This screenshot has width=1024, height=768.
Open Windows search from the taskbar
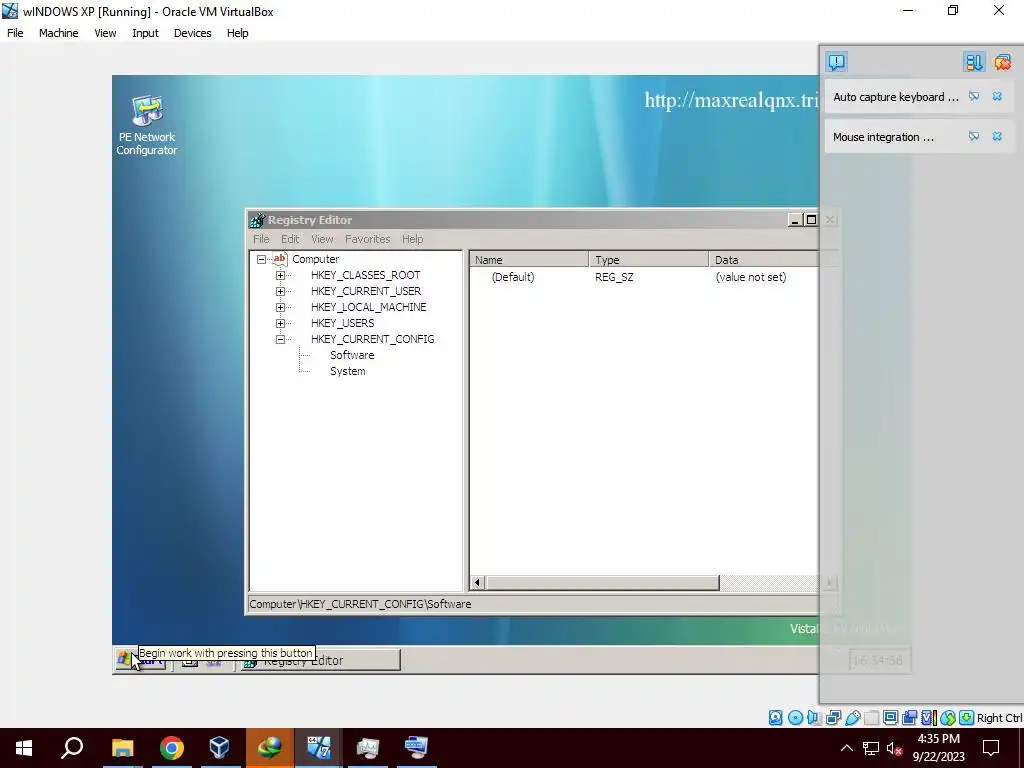click(x=72, y=748)
